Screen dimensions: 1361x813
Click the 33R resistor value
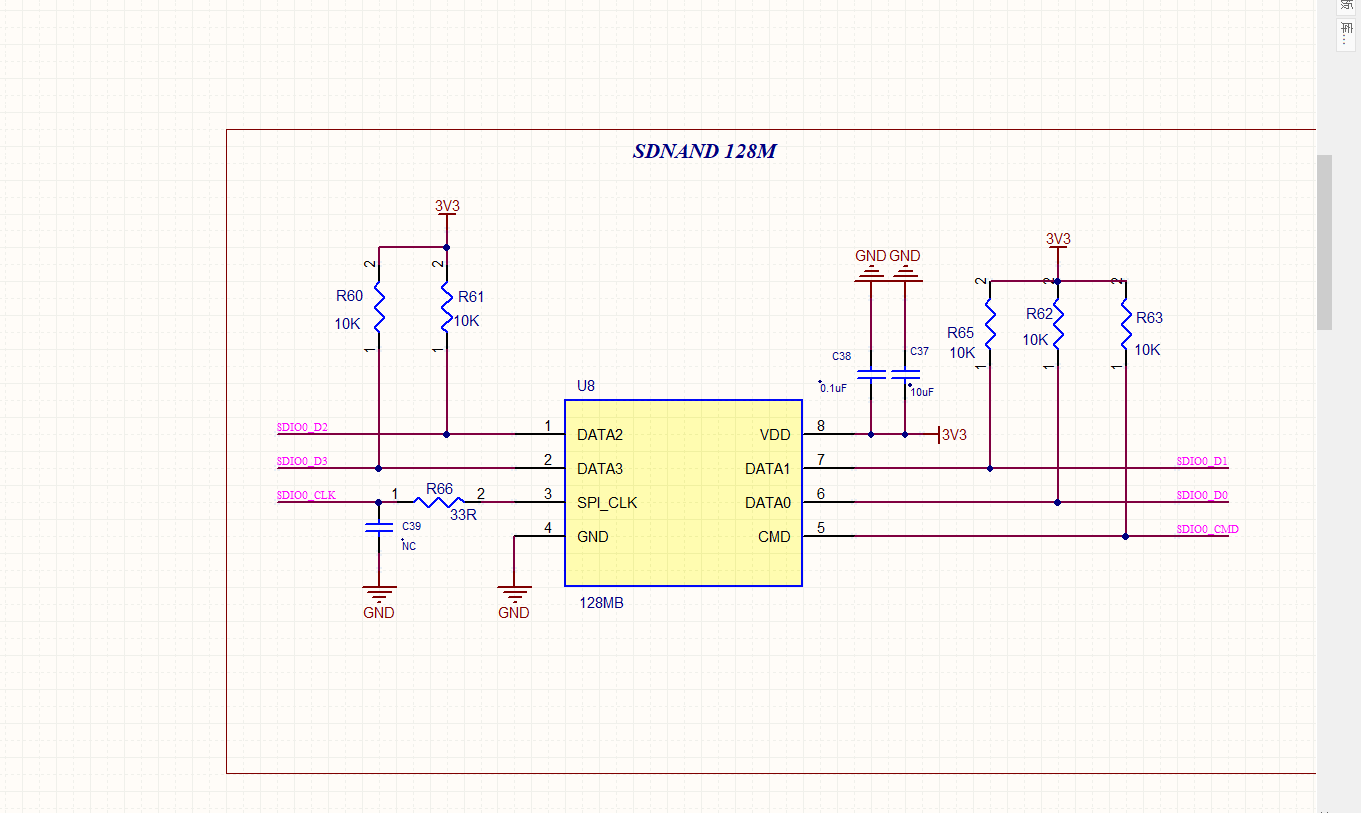[x=463, y=516]
